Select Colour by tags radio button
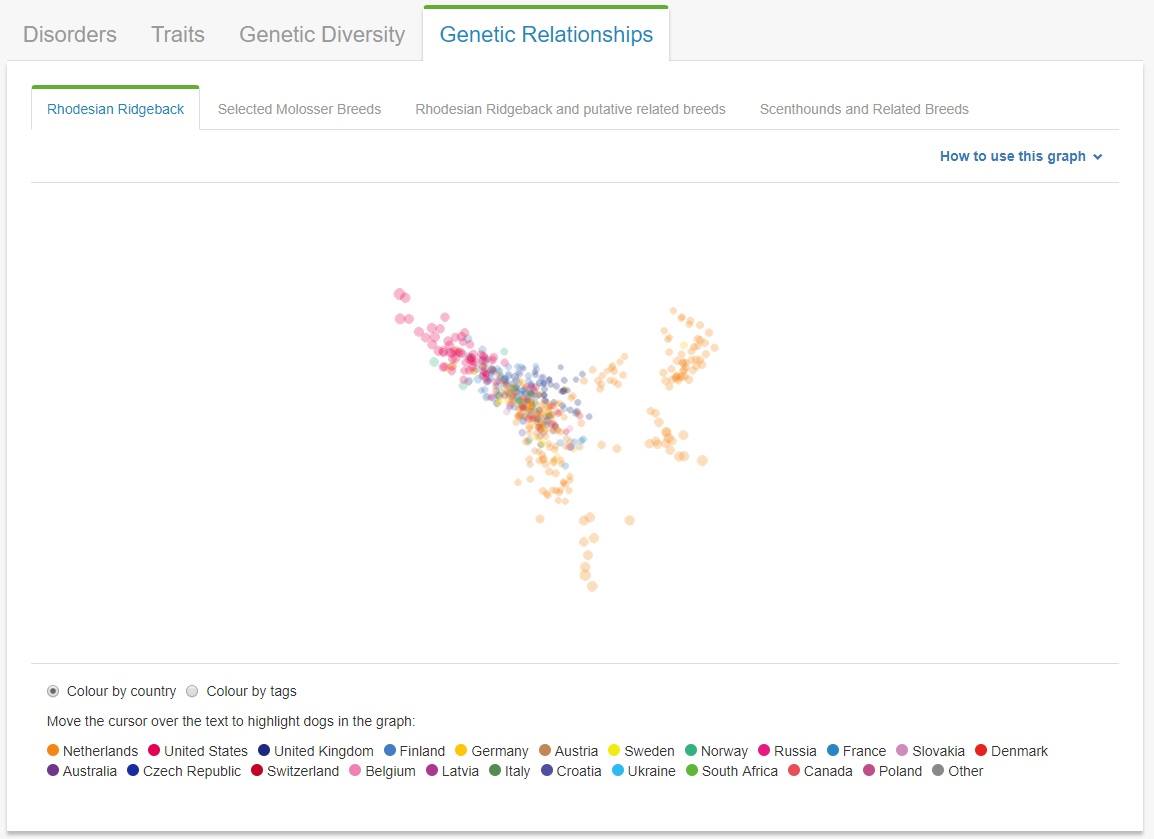 point(193,691)
